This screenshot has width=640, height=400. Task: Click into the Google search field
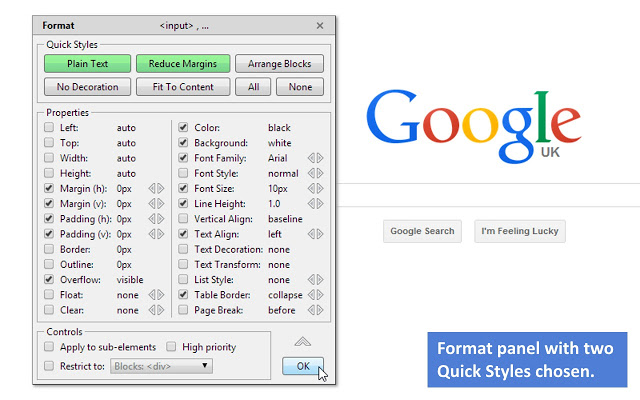(x=489, y=195)
